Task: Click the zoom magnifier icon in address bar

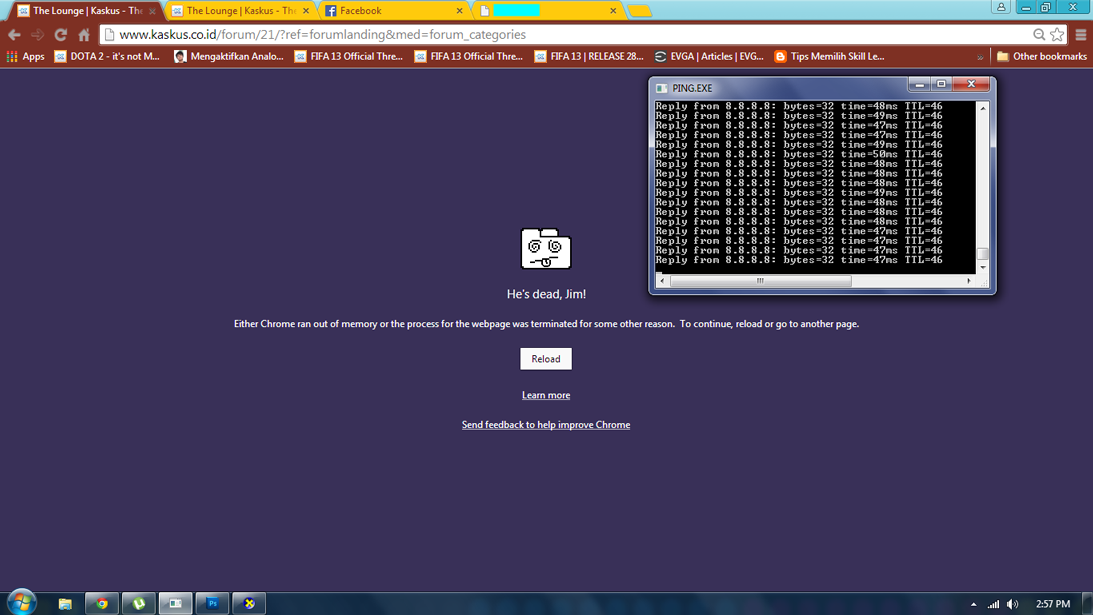Action: [x=1039, y=34]
